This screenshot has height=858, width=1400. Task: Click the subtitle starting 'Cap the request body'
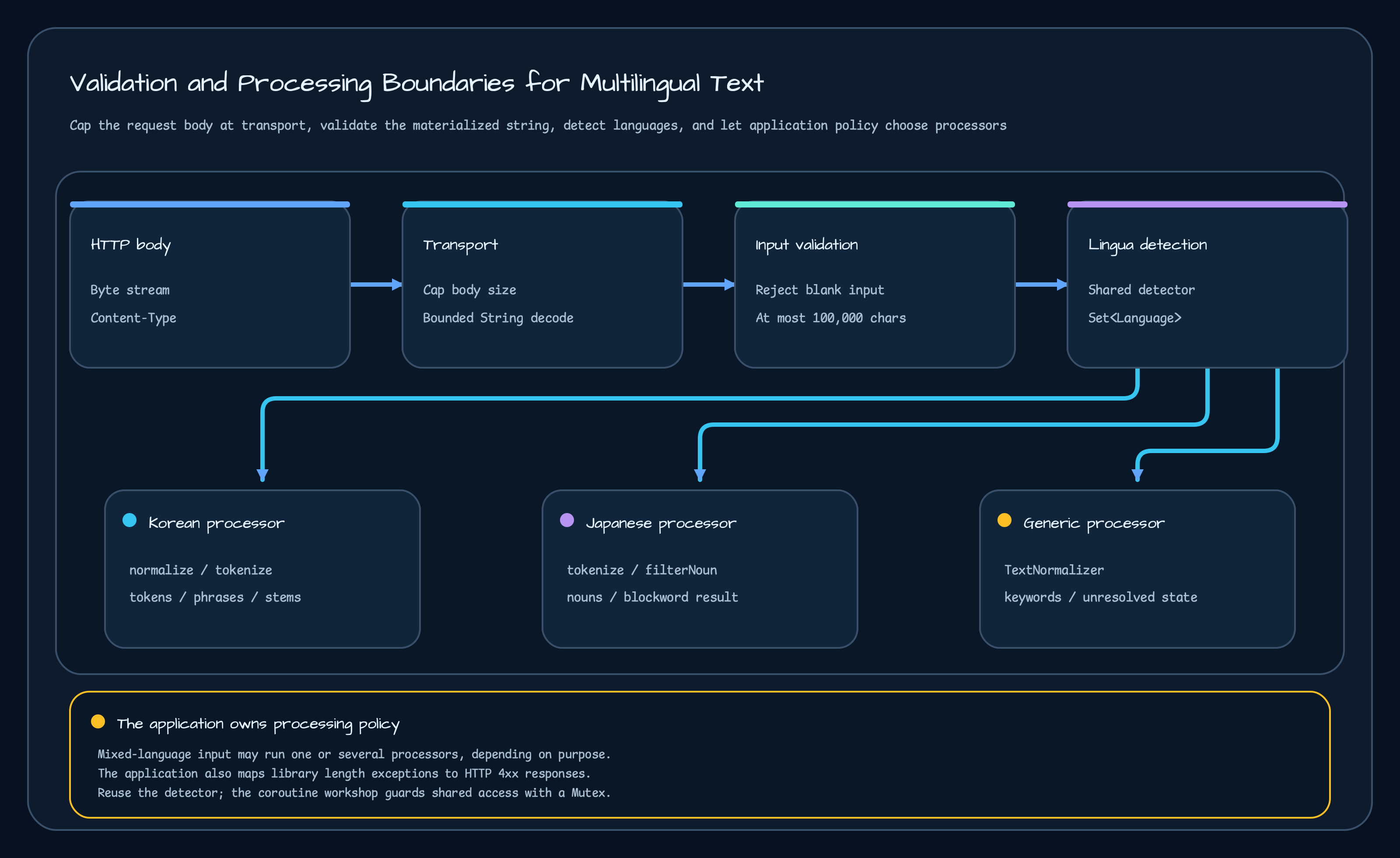tap(538, 126)
